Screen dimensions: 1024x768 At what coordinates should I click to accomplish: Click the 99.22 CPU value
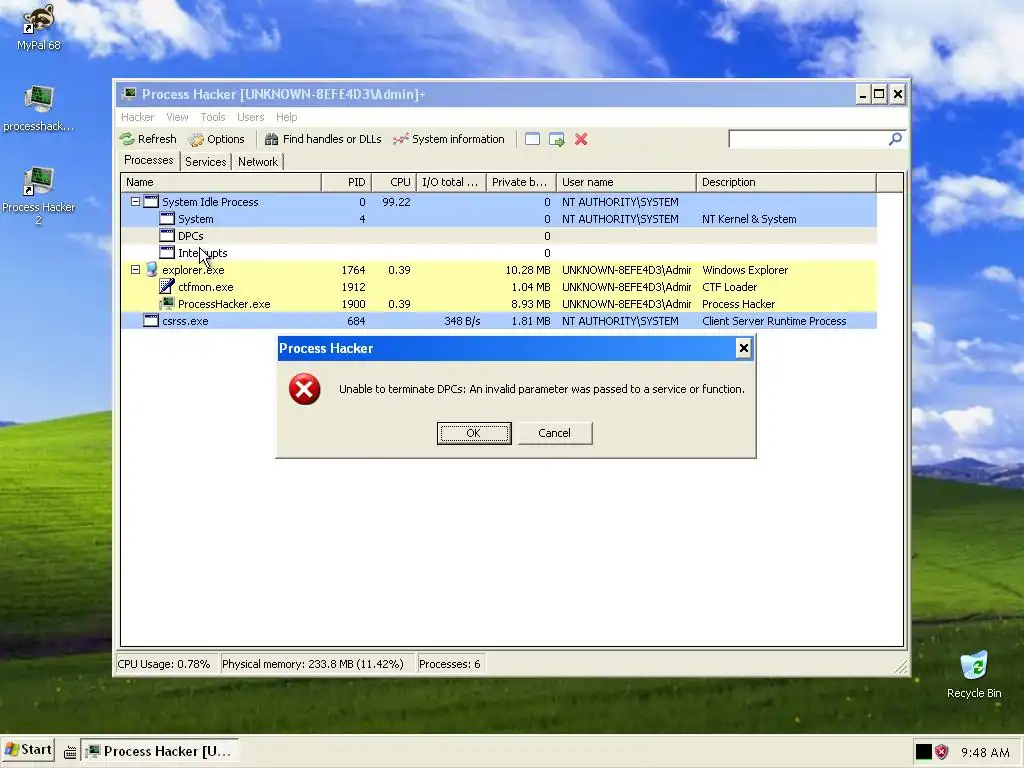click(396, 202)
